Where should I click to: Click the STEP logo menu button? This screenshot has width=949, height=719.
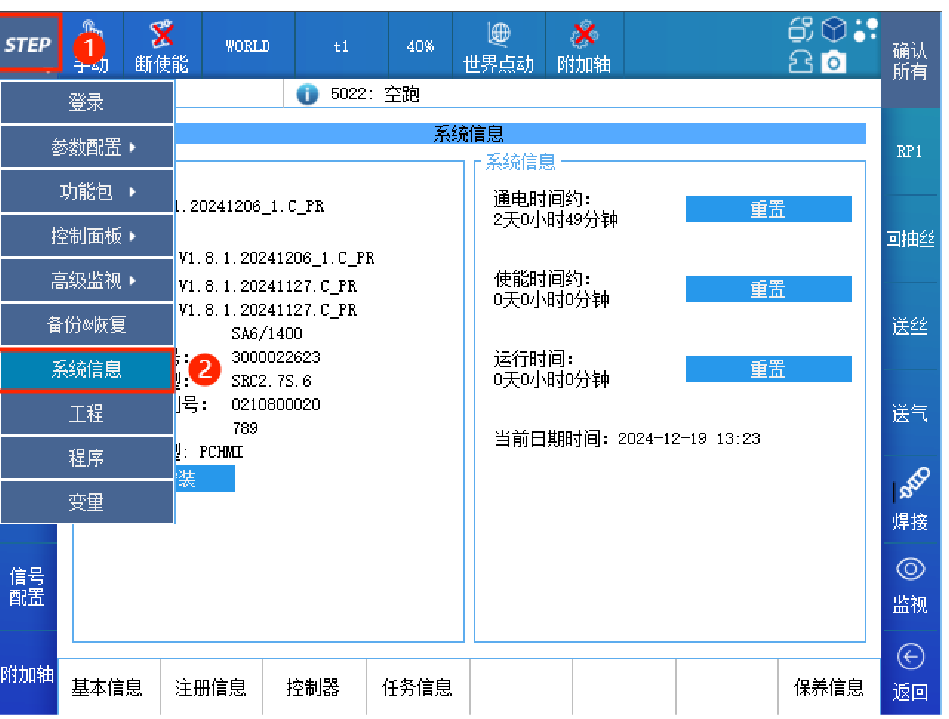(x=29, y=44)
